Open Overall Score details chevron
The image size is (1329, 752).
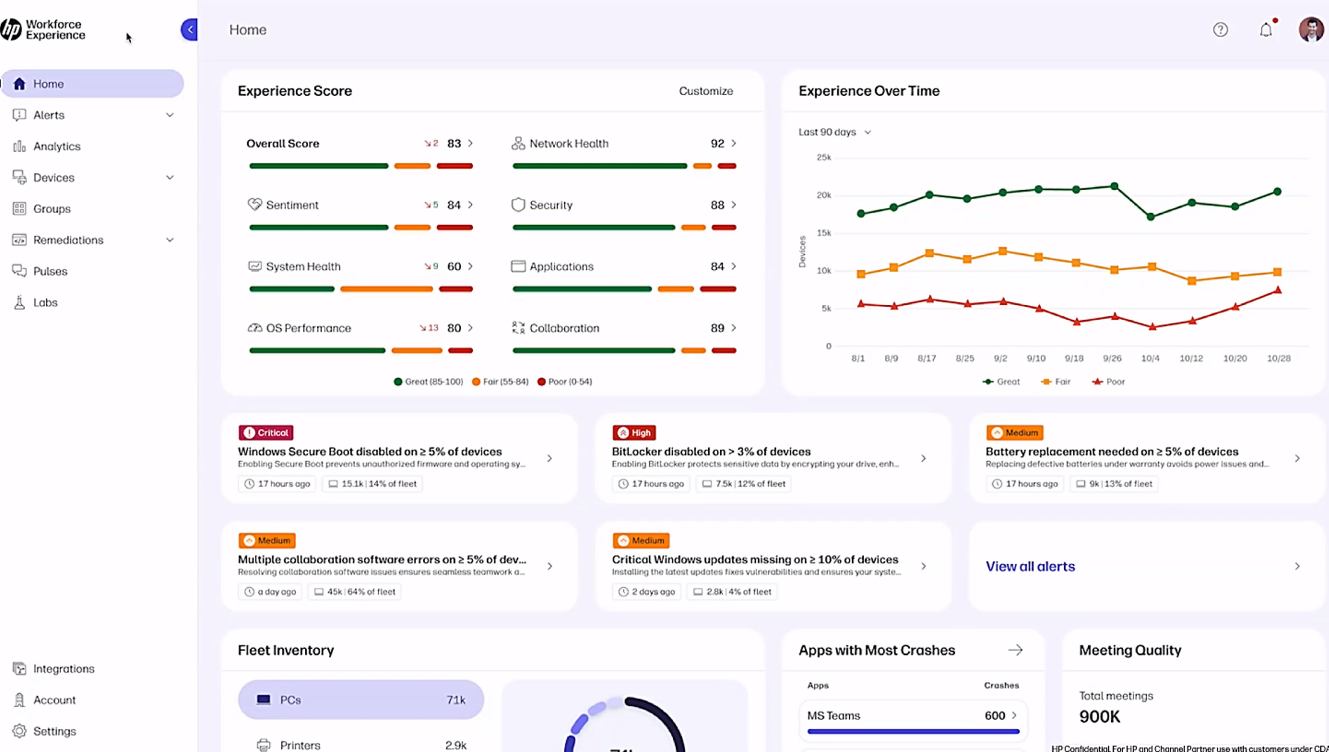(470, 143)
